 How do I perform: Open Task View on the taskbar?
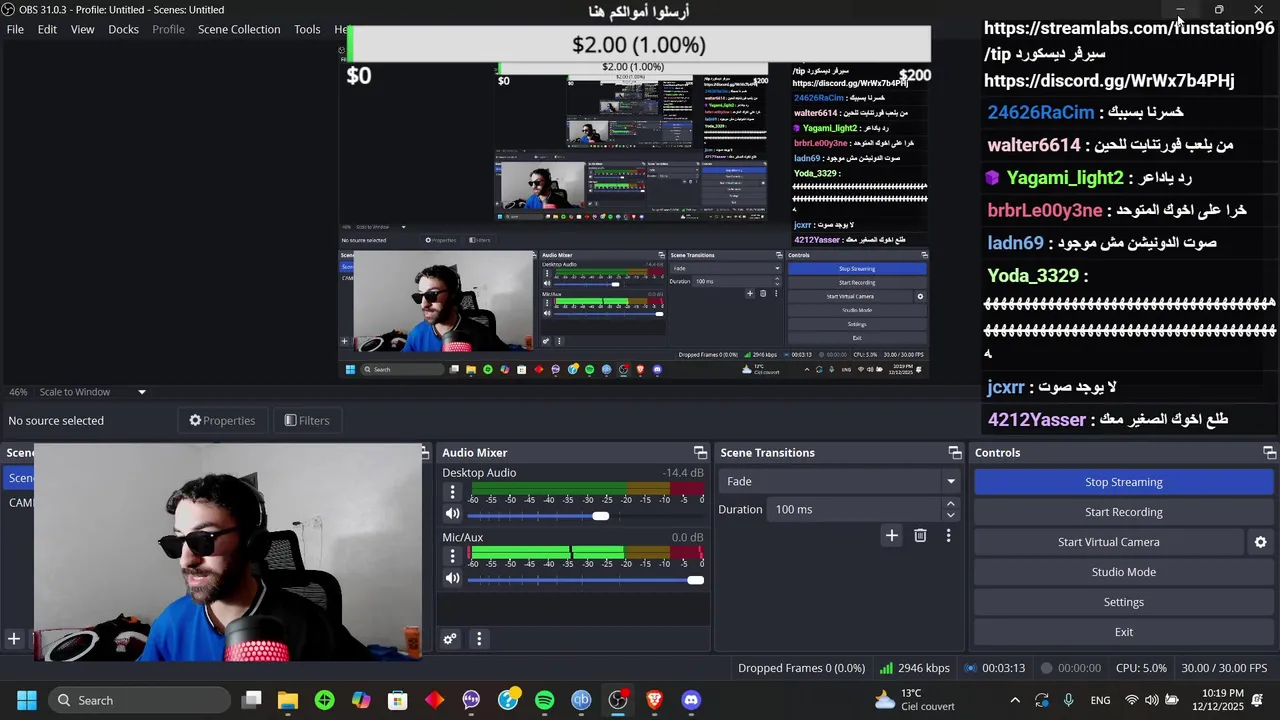click(x=251, y=700)
